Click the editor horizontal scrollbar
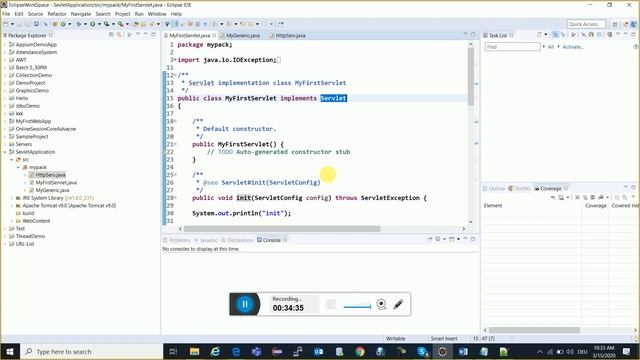Viewport: 640px width, 360px height. (x=282, y=229)
